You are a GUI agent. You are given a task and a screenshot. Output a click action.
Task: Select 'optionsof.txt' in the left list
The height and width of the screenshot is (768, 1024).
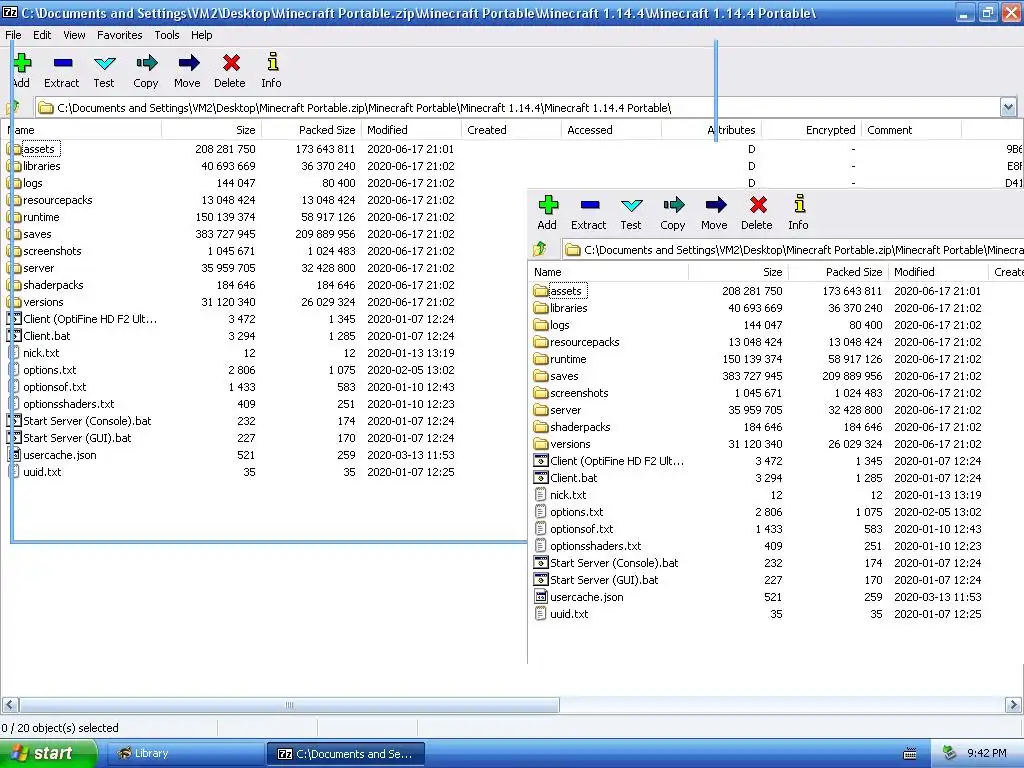point(55,387)
